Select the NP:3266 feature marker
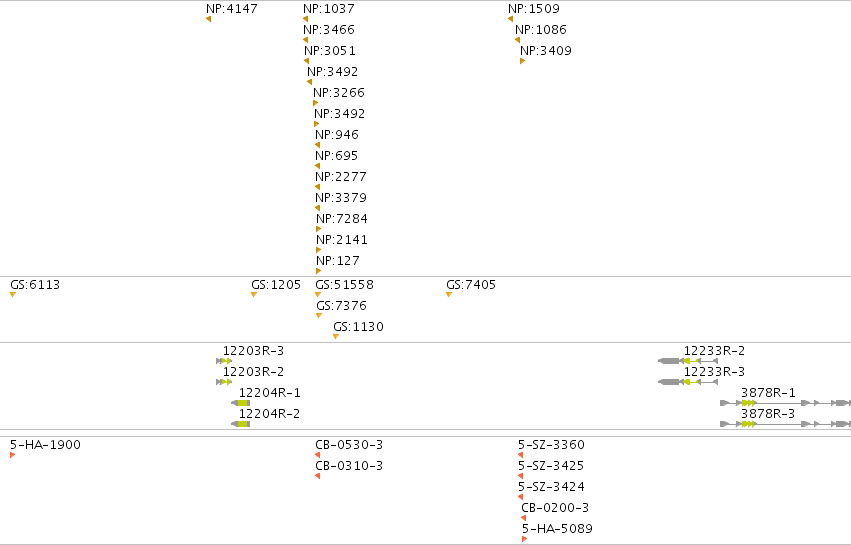This screenshot has height=545, width=851. pyautogui.click(x=315, y=103)
